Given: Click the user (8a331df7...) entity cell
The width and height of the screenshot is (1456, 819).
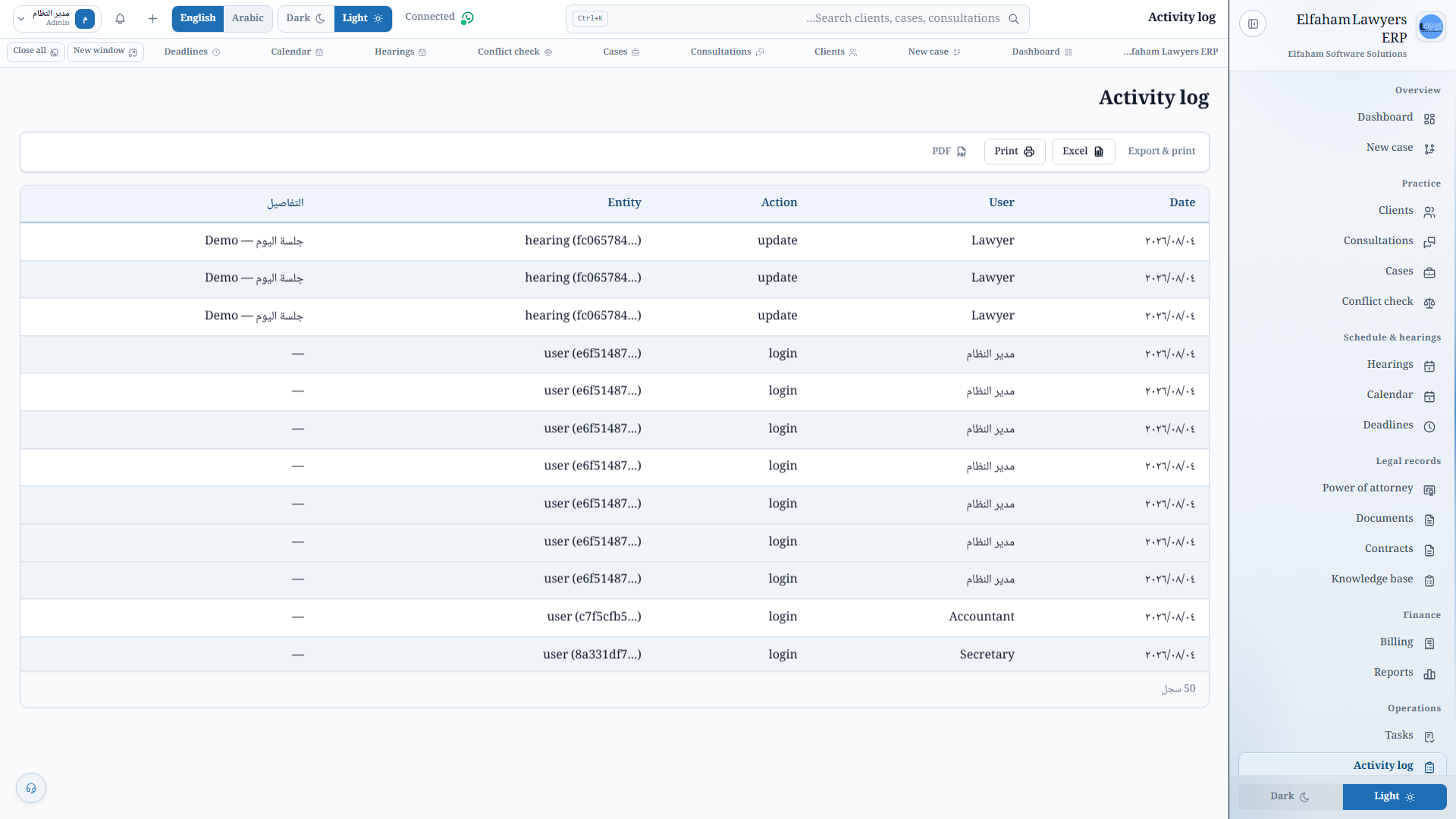Looking at the screenshot, I should click(591, 655).
